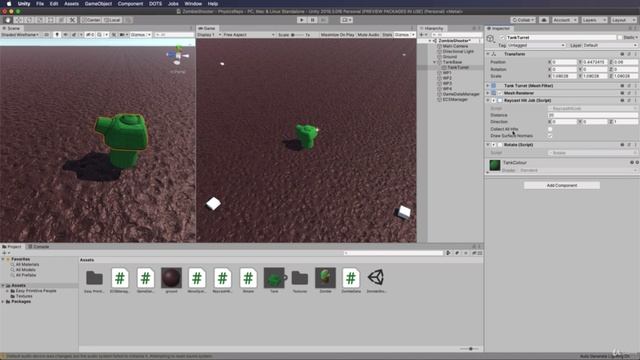
Task: Open the Tag Untagged dropdown
Action: click(x=536, y=45)
